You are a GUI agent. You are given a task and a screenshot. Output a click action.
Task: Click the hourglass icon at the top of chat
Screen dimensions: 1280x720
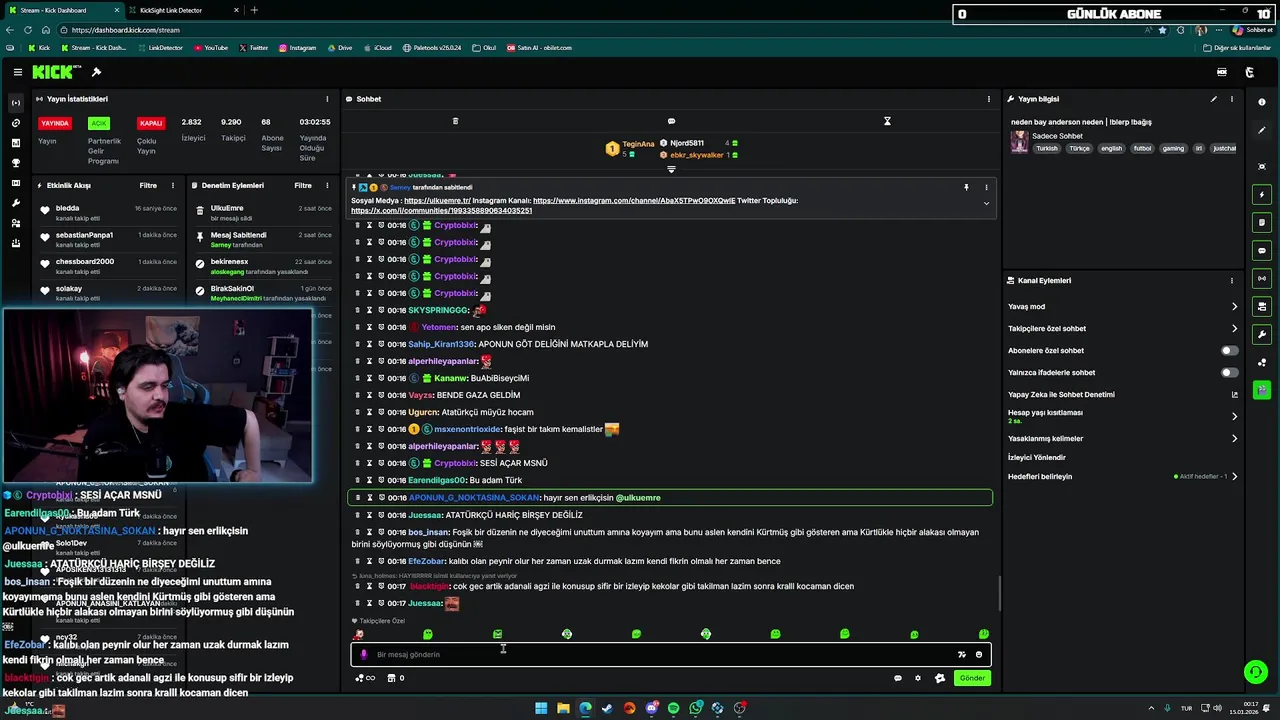pyautogui.click(x=887, y=121)
